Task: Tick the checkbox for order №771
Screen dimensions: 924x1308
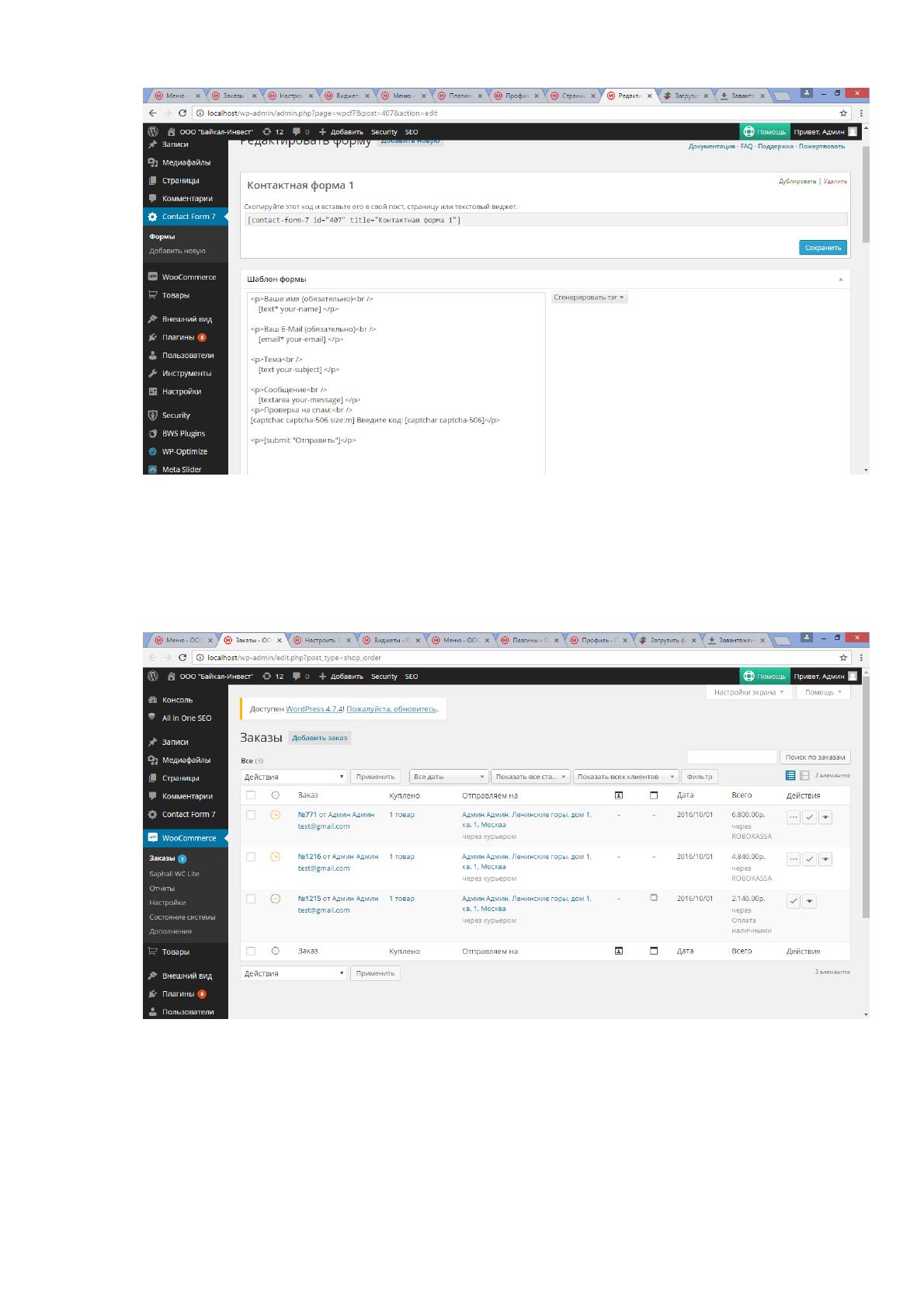Action: pyautogui.click(x=251, y=815)
